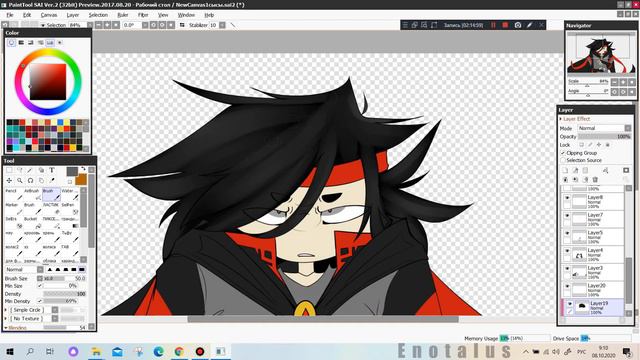Expand the Simple Circle brush shape
This screenshot has width=640, height=360.
point(6,310)
